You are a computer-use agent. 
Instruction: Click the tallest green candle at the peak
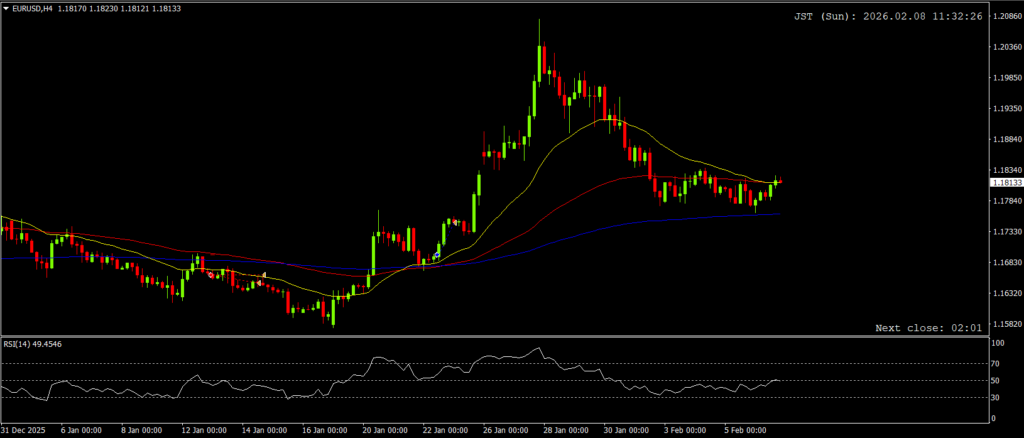tap(539, 62)
